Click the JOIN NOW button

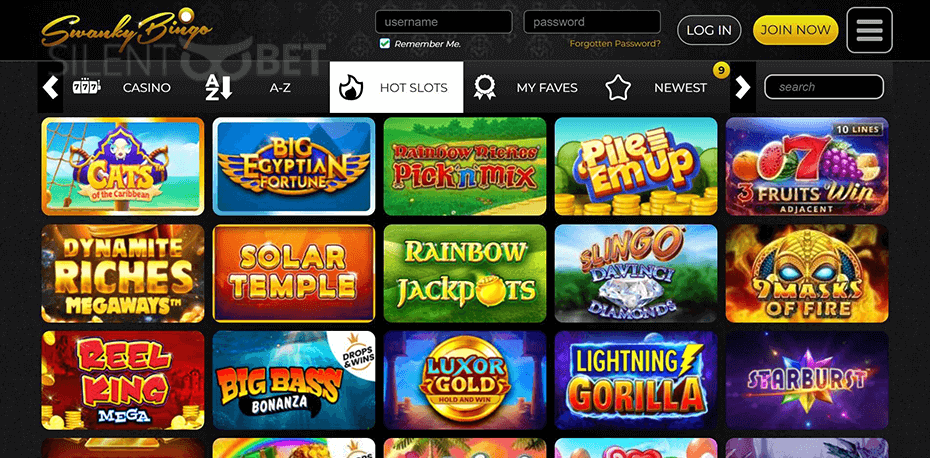click(795, 30)
